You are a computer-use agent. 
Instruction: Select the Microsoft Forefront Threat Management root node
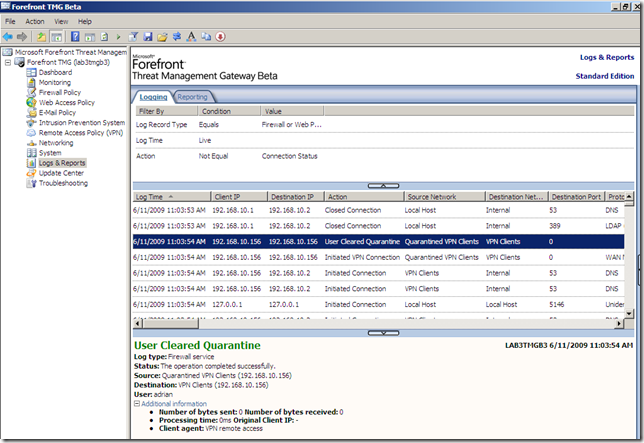click(71, 52)
